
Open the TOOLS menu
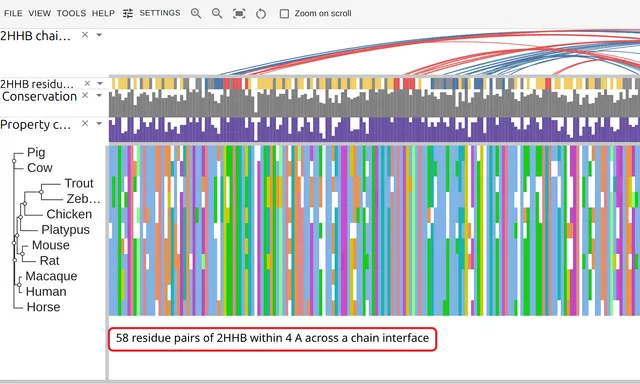(71, 13)
